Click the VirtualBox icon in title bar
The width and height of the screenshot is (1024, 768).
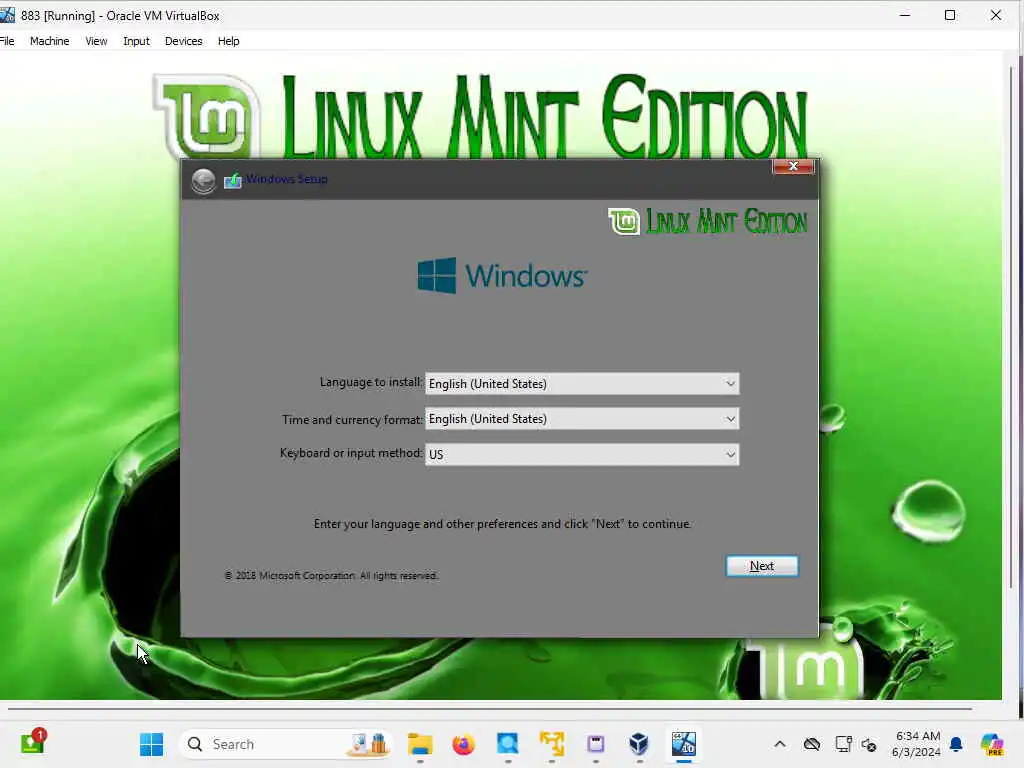(7, 14)
